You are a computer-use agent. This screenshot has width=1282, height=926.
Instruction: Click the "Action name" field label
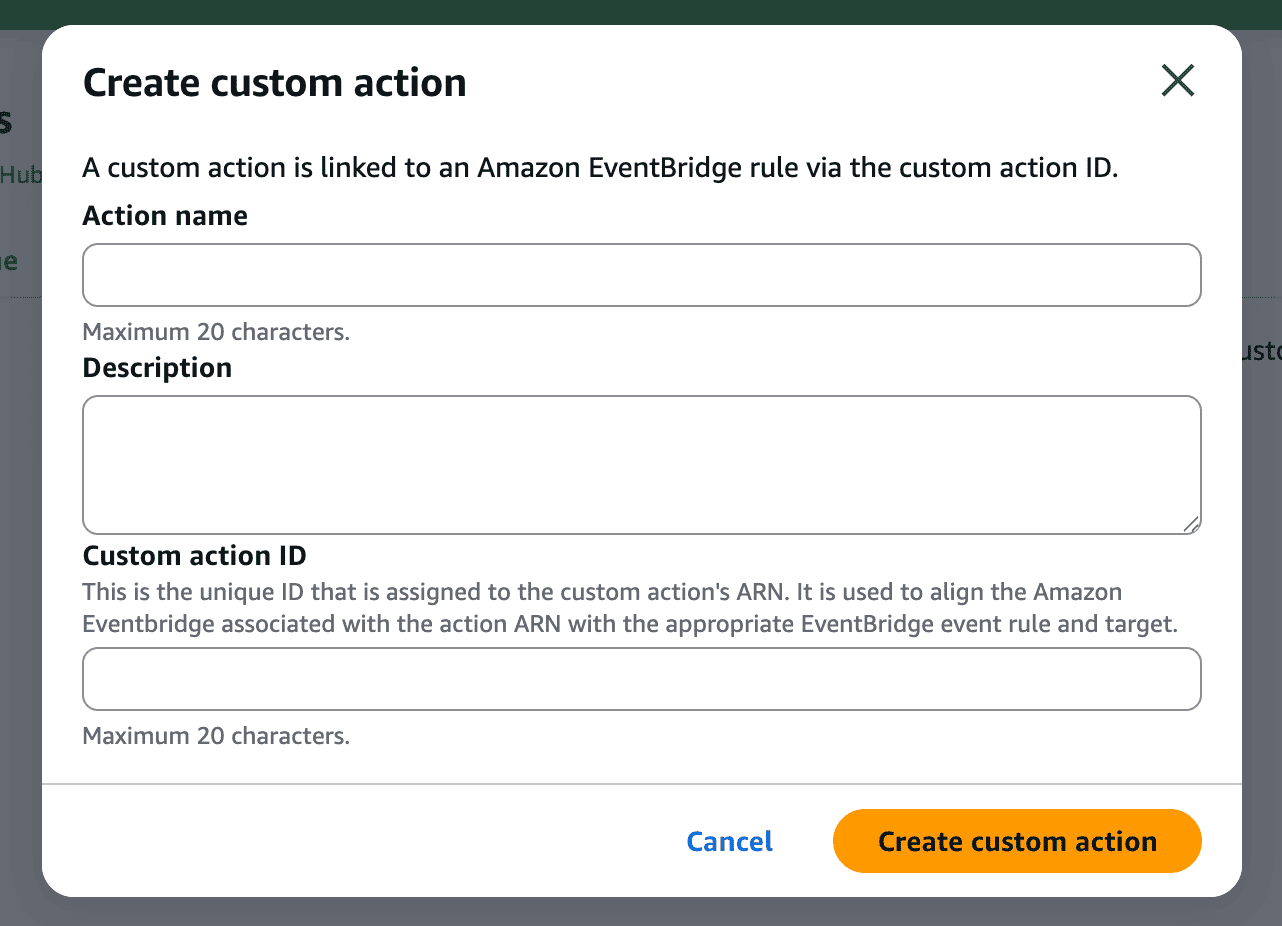[165, 216]
